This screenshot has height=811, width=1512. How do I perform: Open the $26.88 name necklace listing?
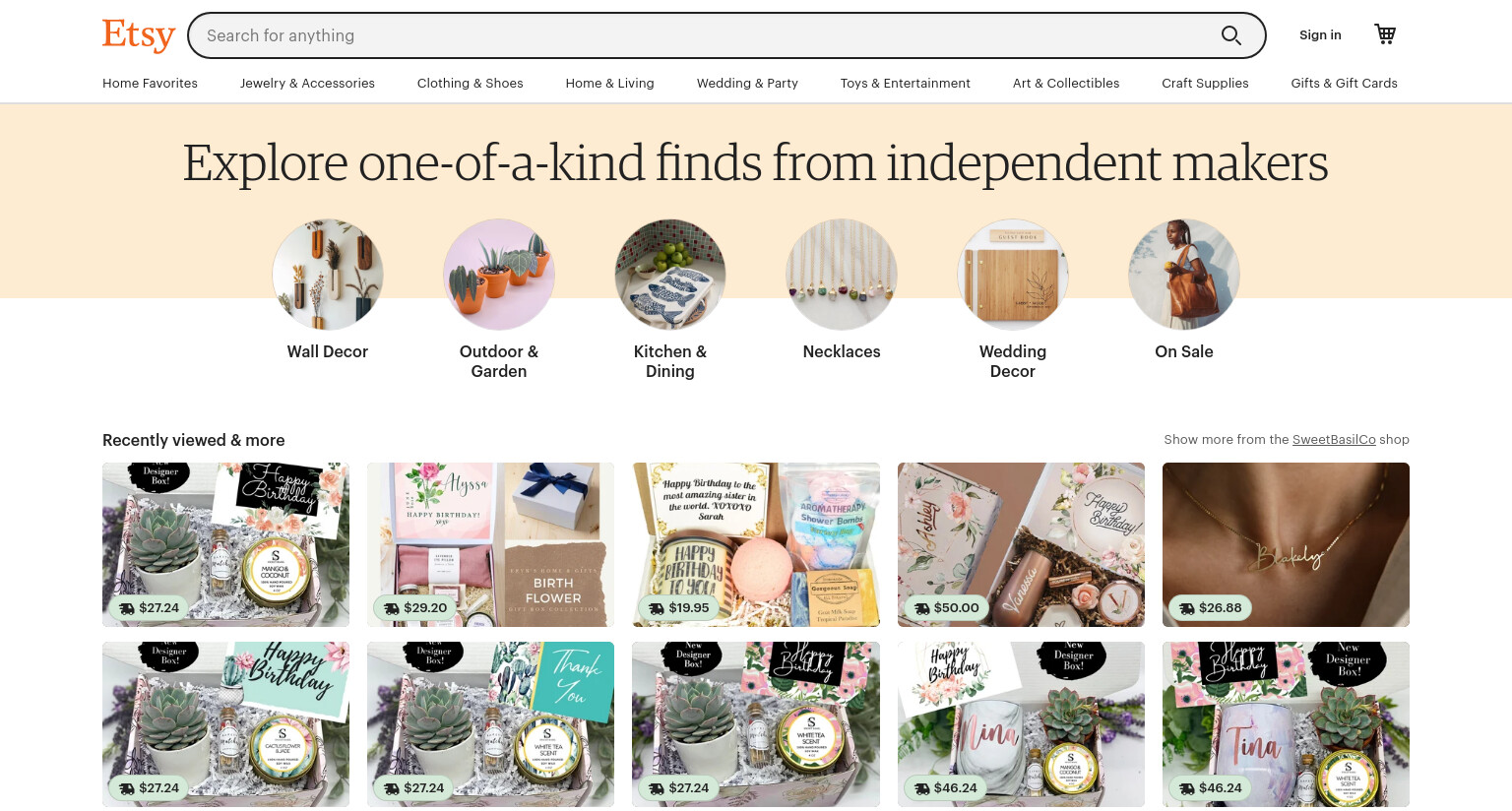[1286, 544]
